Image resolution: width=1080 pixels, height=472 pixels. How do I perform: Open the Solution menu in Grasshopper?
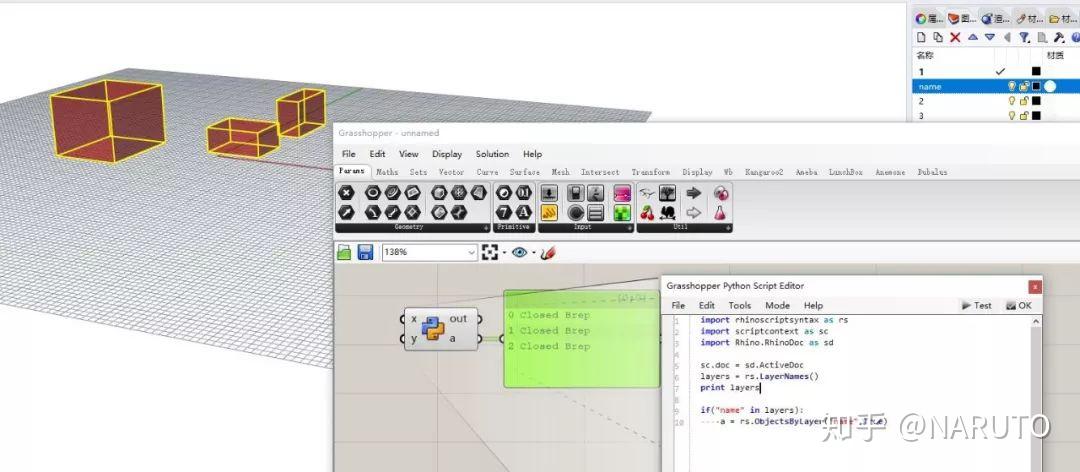tap(492, 154)
